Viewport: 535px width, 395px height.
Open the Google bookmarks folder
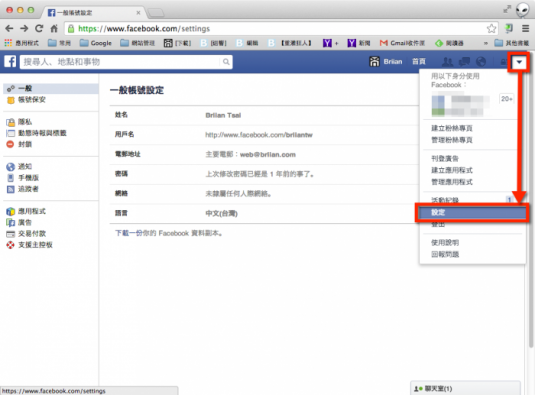[x=96, y=43]
